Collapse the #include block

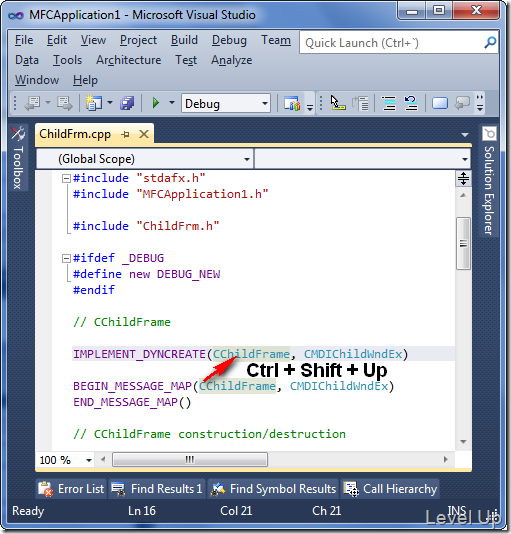click(66, 178)
